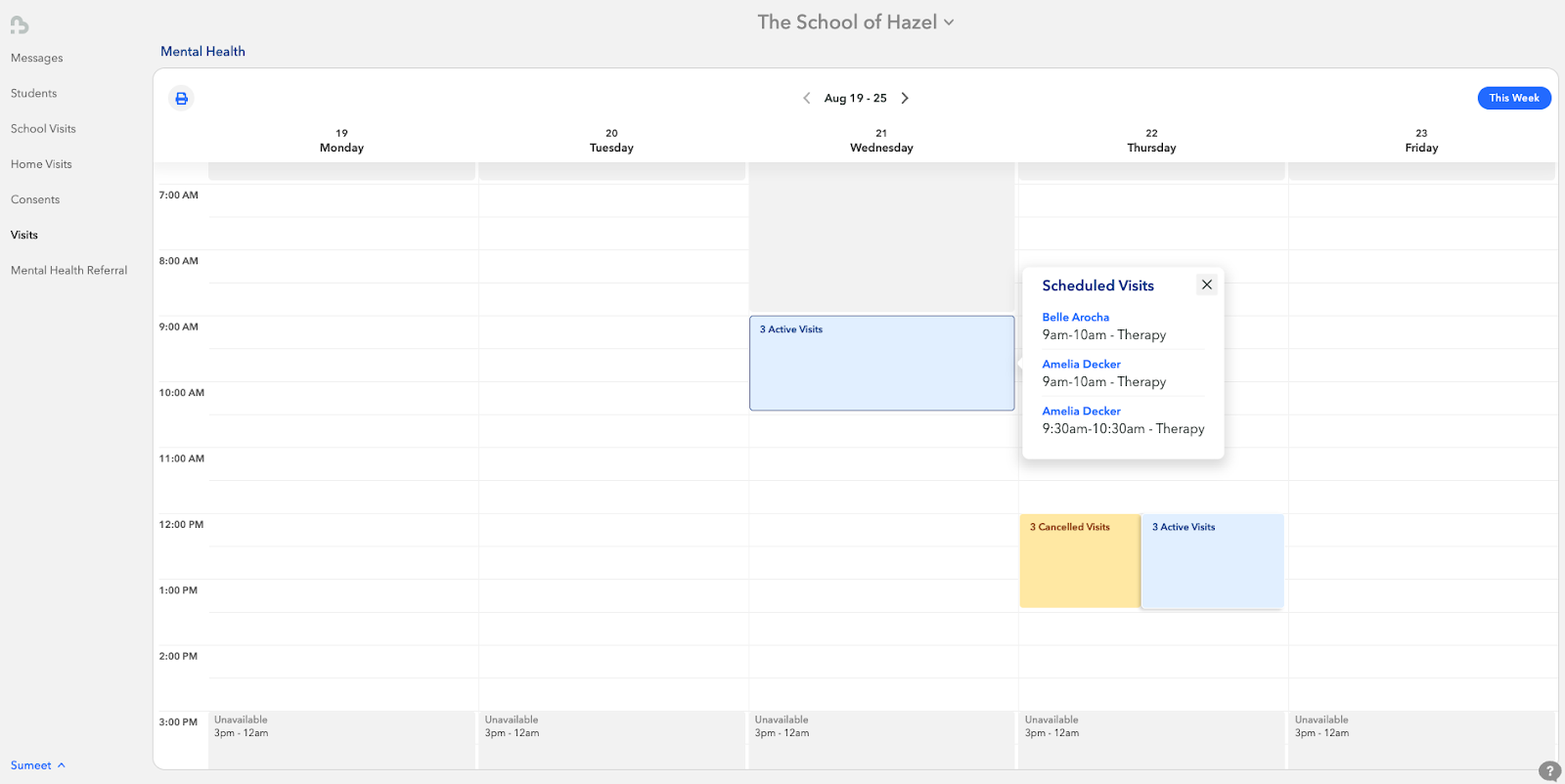1565x784 pixels.
Task: Click the Hazel logo icon
Action: coord(20,25)
